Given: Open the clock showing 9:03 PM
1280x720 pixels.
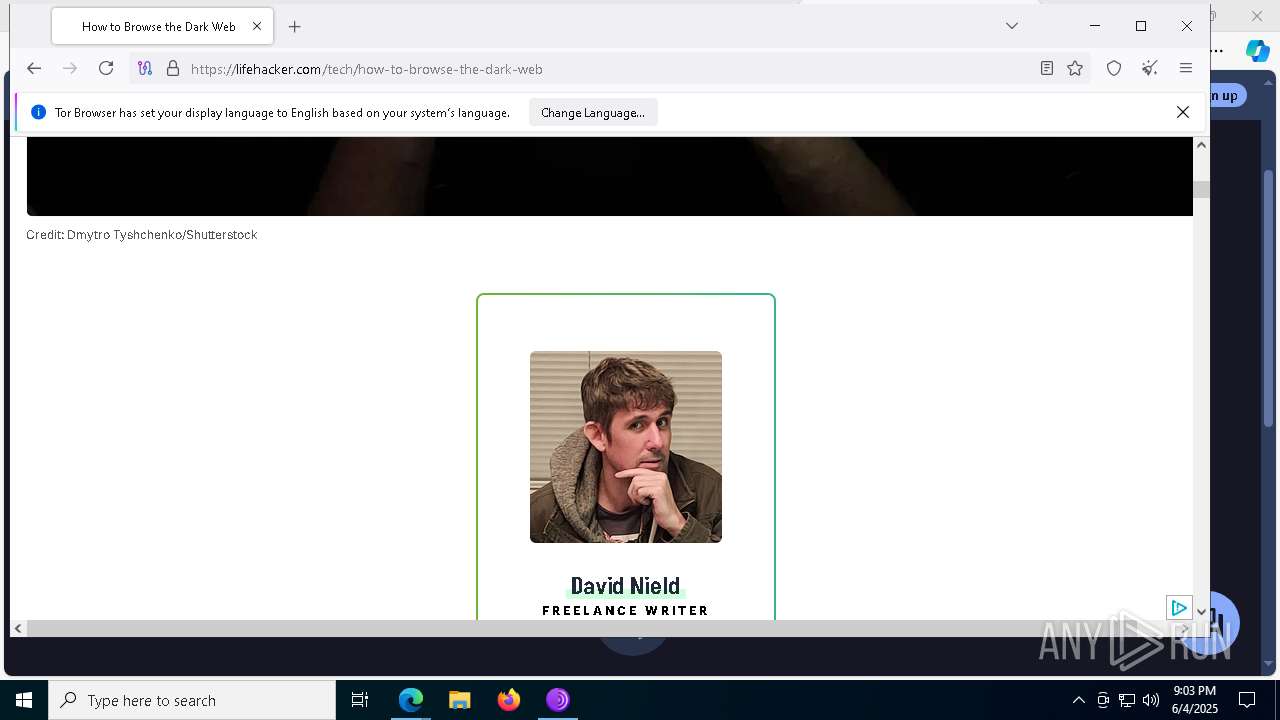Looking at the screenshot, I should [1195, 700].
